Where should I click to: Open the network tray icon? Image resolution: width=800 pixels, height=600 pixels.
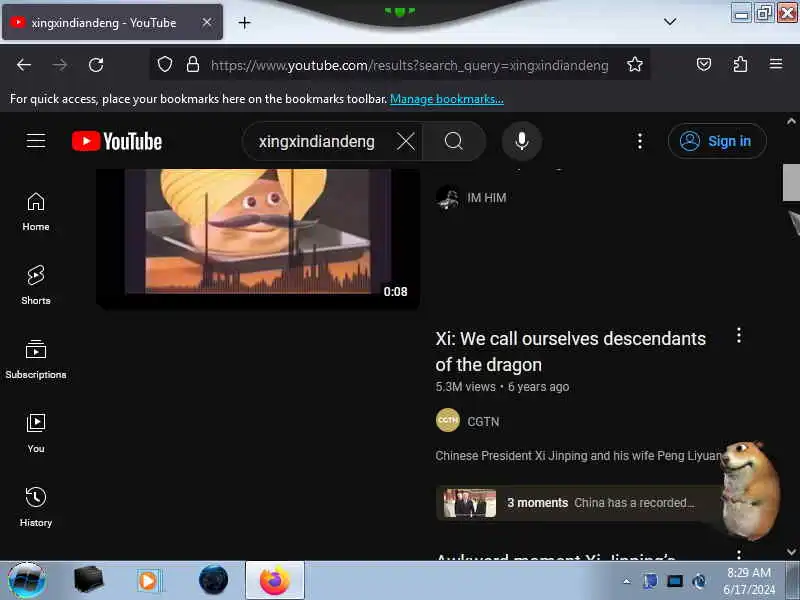675,581
